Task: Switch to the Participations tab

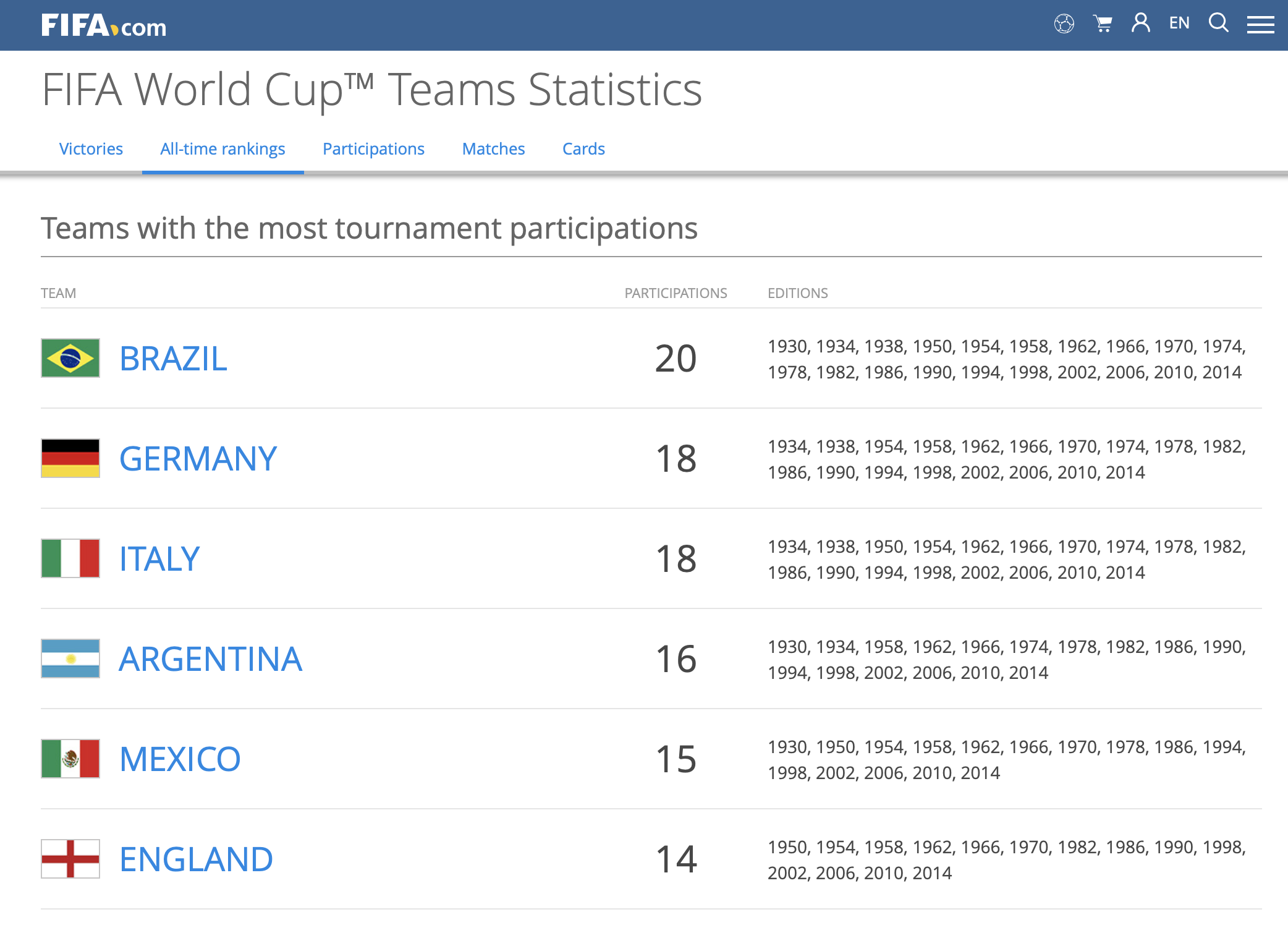Action: click(373, 149)
